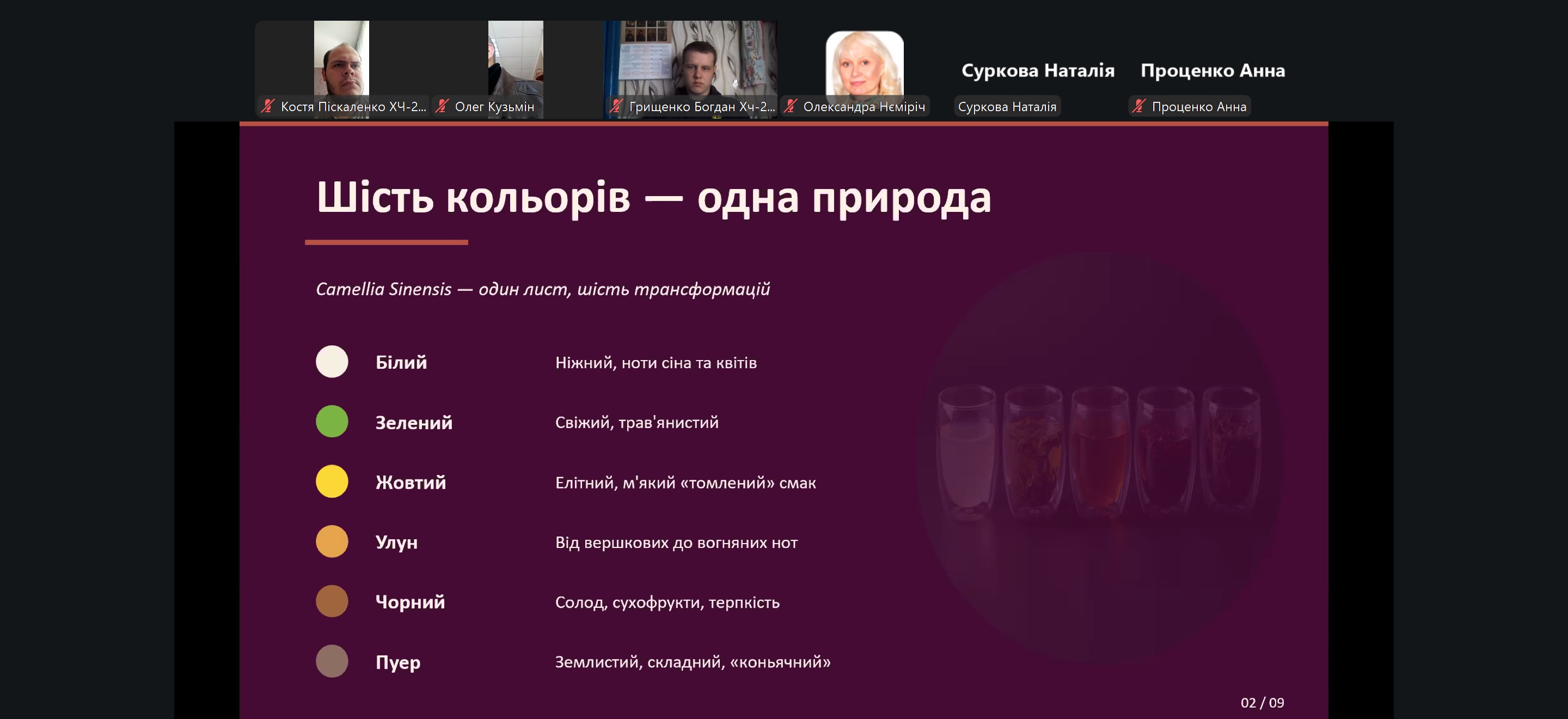The height and width of the screenshot is (719, 1568).
Task: Click muted mic icon beside Проценко Анна label
Action: coord(1139,107)
